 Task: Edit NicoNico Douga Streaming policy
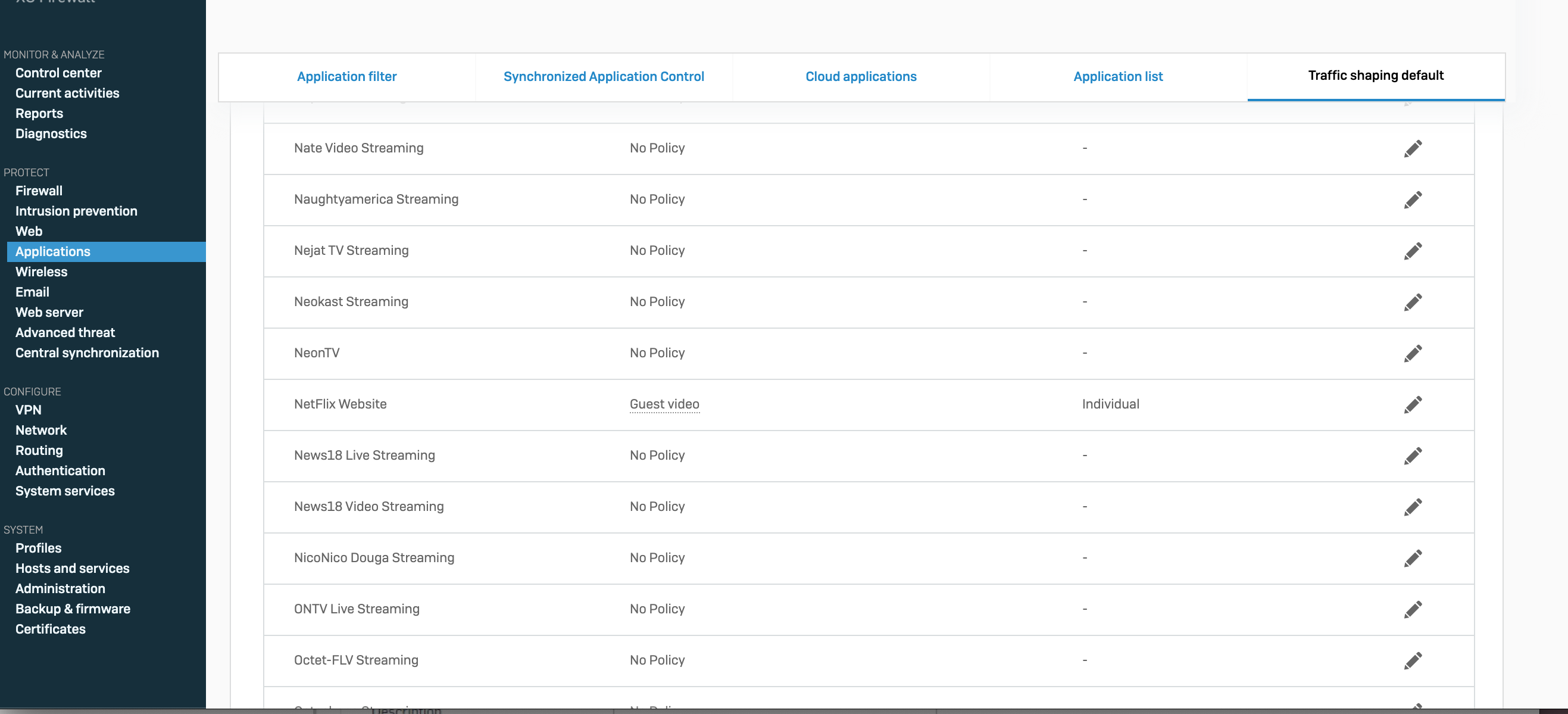[1413, 557]
